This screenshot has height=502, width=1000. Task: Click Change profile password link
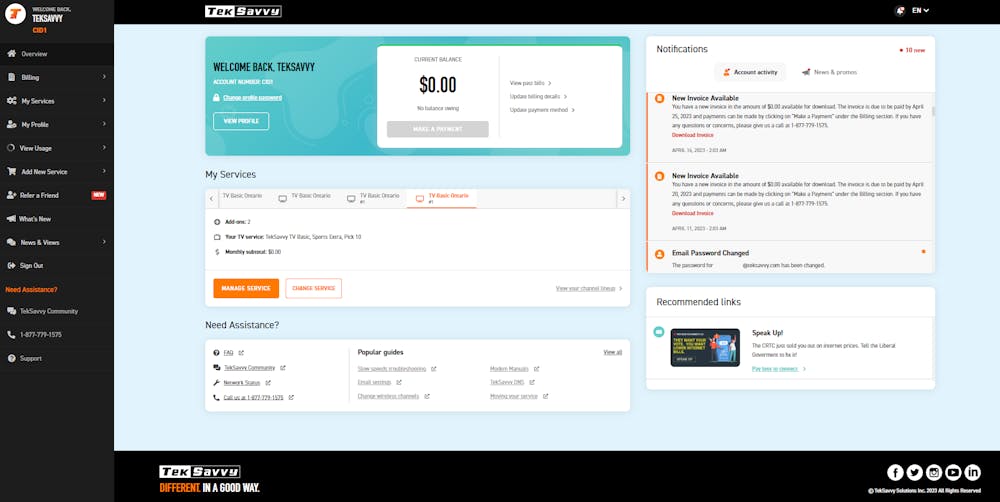(253, 98)
